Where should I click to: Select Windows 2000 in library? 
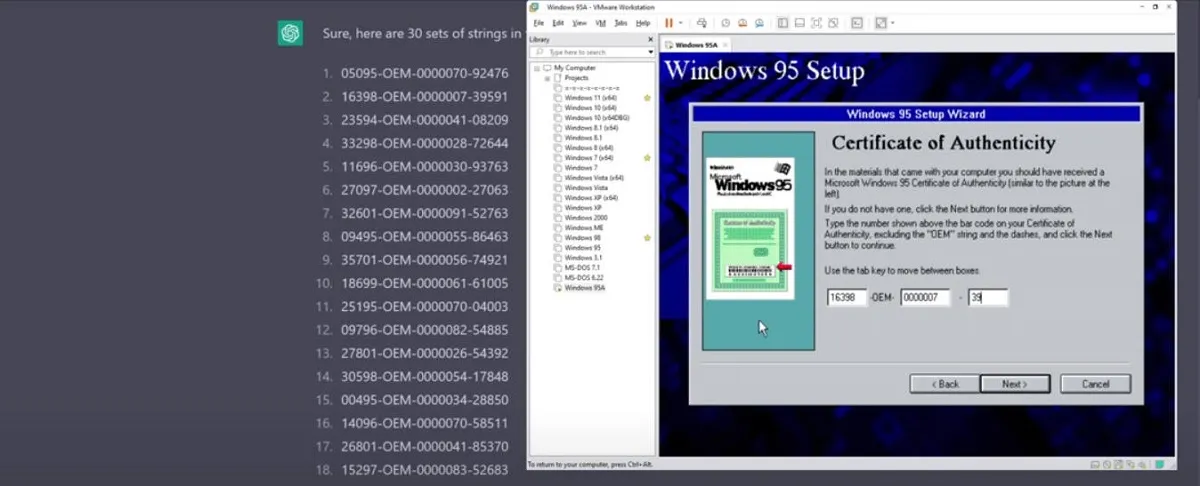click(585, 218)
